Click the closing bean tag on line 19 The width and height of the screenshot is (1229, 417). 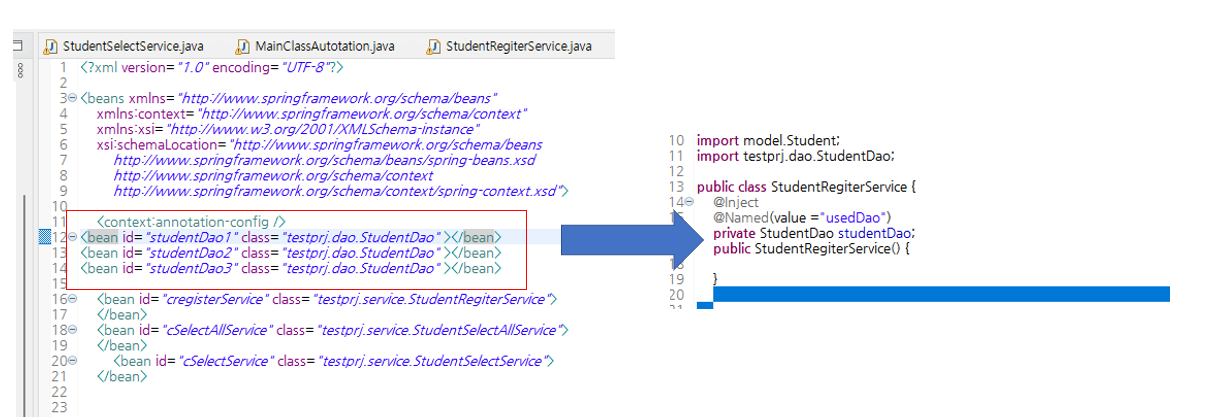point(122,345)
